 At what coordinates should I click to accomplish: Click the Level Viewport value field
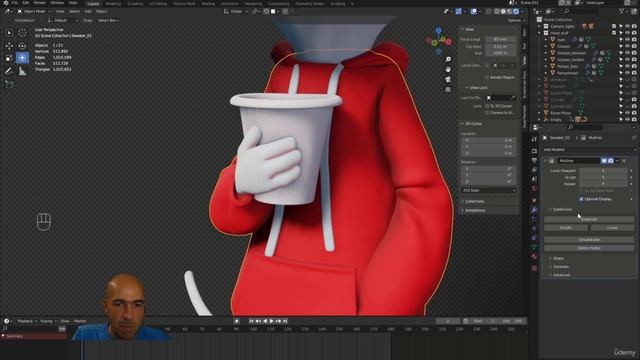pos(603,171)
